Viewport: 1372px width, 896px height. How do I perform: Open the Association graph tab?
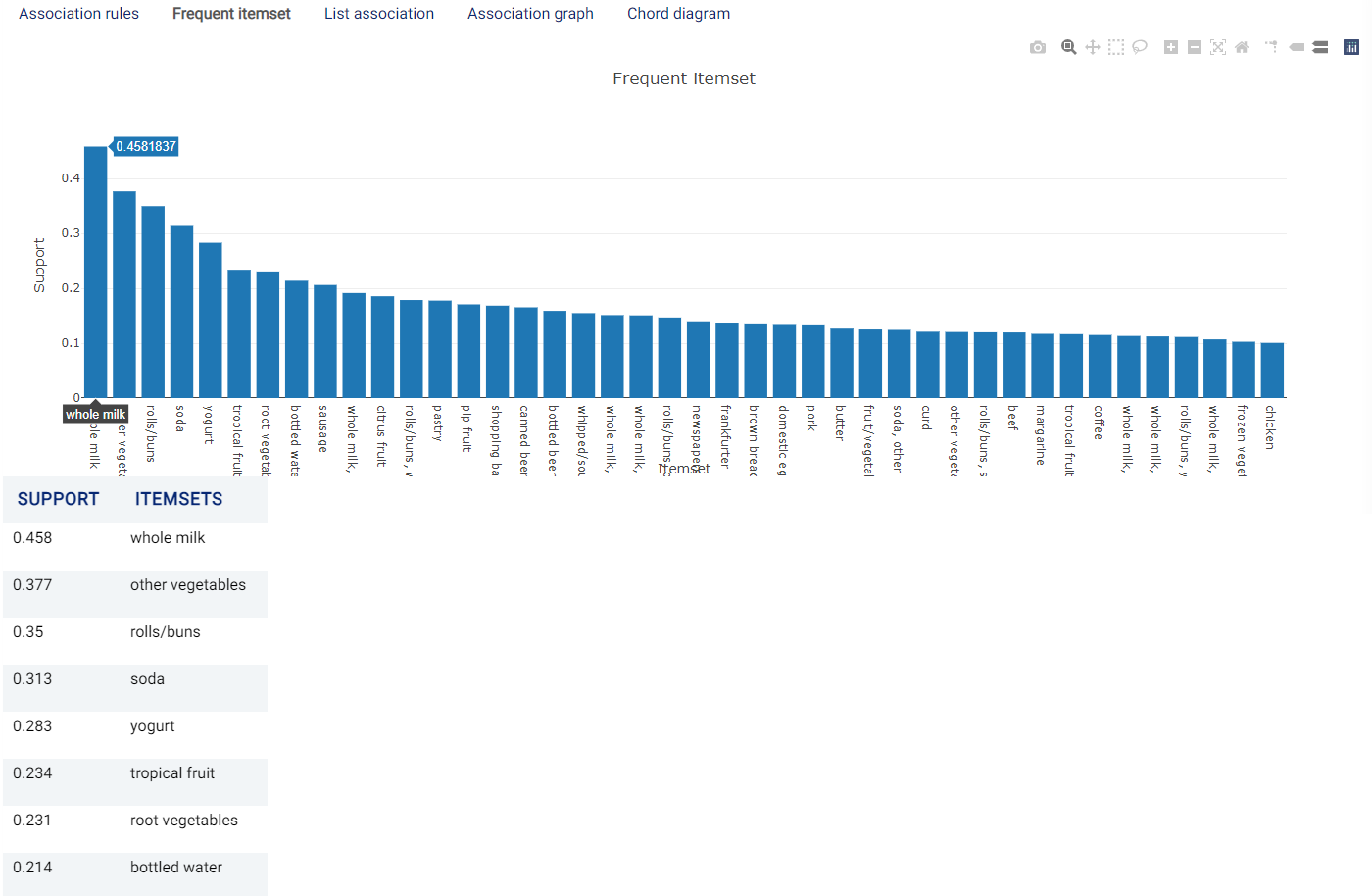click(x=530, y=14)
